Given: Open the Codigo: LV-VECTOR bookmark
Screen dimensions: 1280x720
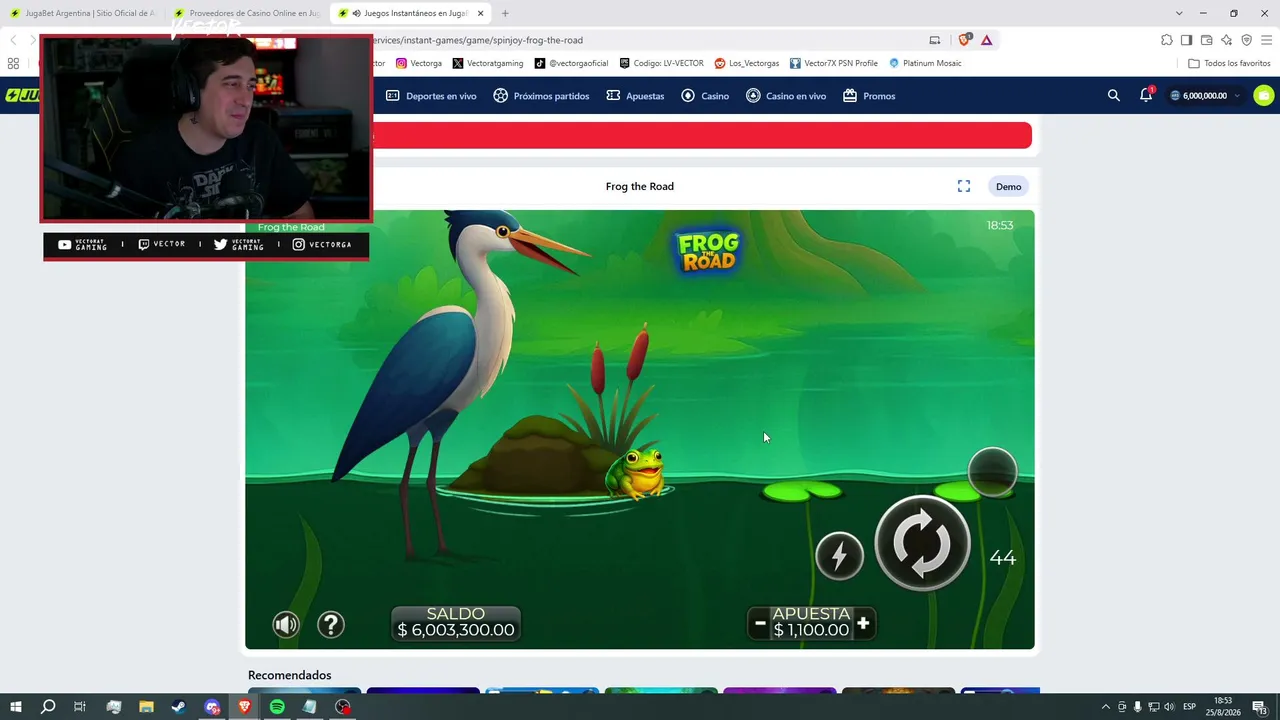Looking at the screenshot, I should (661, 63).
